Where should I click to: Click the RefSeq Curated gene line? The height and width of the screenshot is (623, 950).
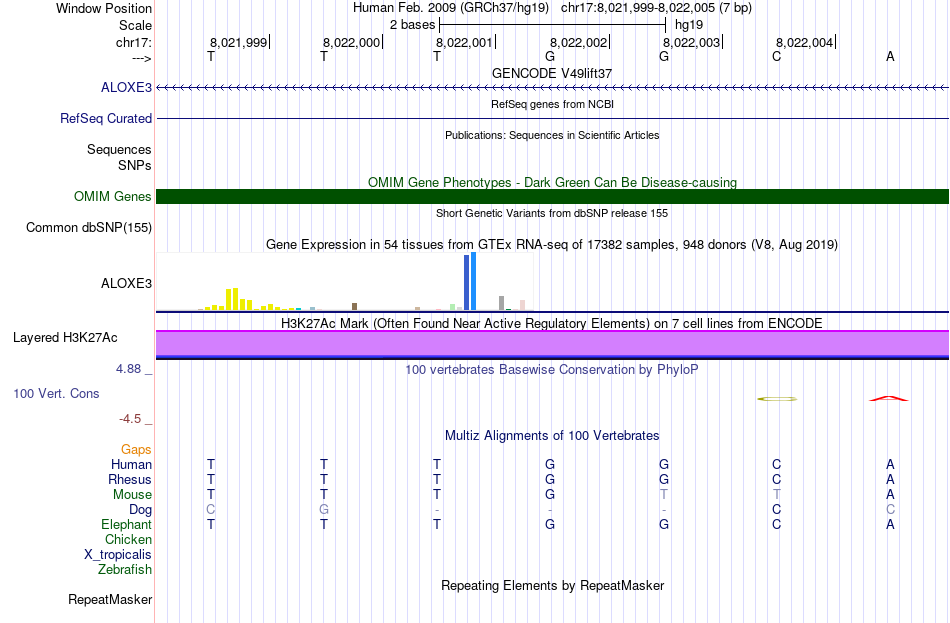pos(552,118)
